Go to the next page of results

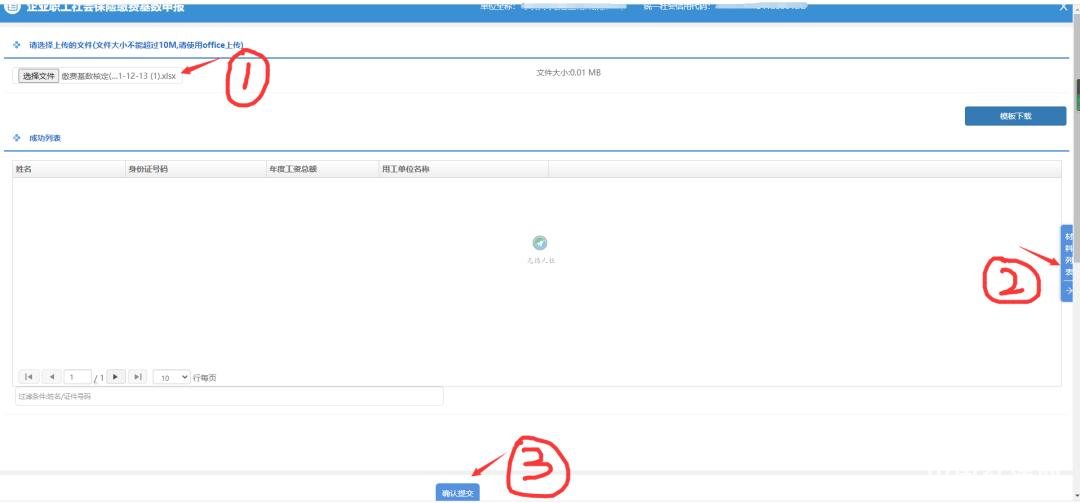click(x=116, y=377)
